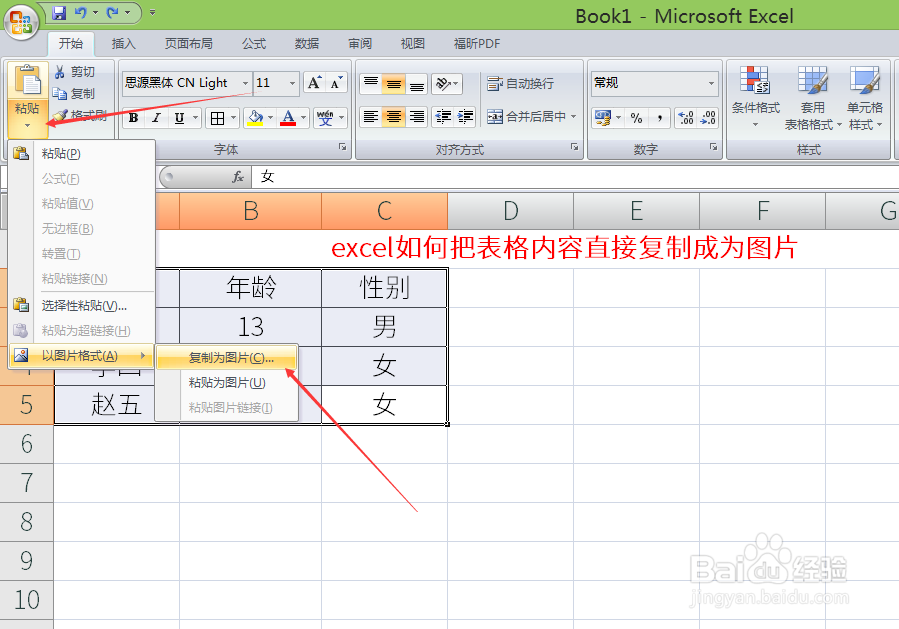Apply cell borders icon
This screenshot has width=899, height=629.
point(217,118)
